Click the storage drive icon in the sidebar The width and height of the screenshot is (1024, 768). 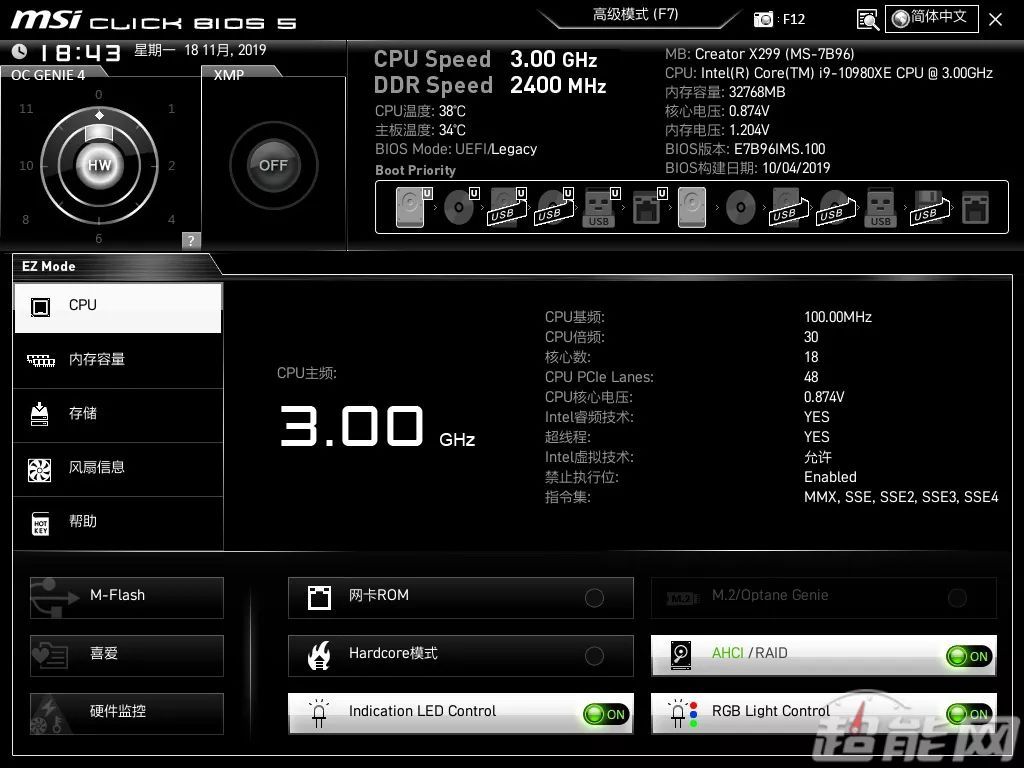coord(40,414)
